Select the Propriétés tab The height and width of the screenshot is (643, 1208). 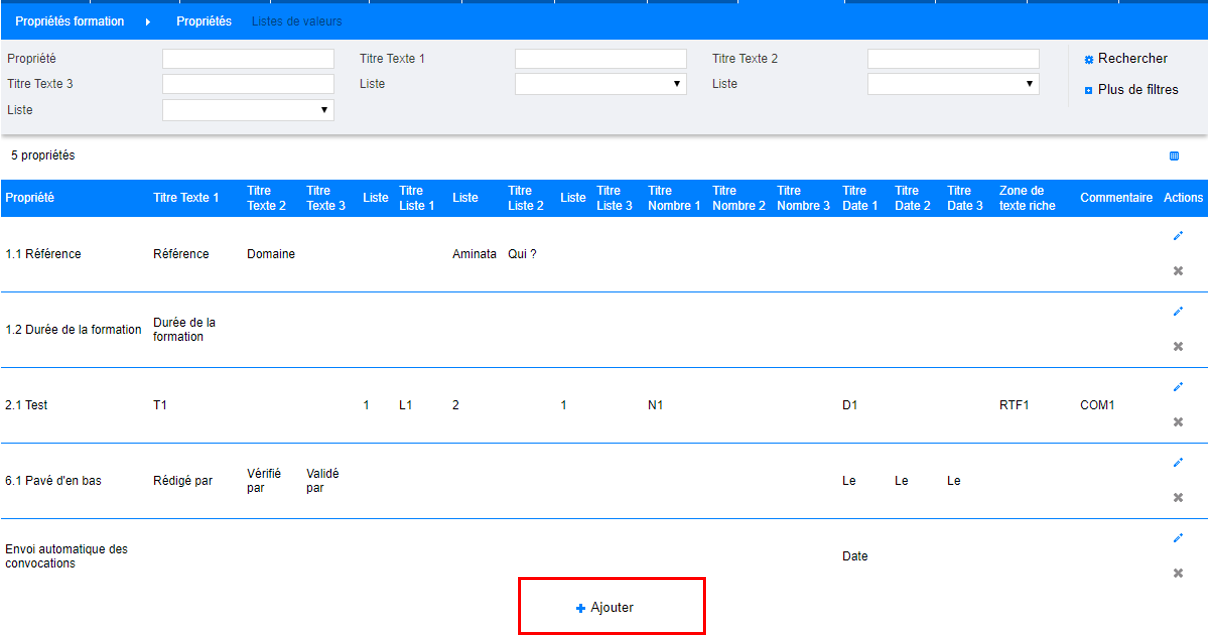tap(204, 21)
